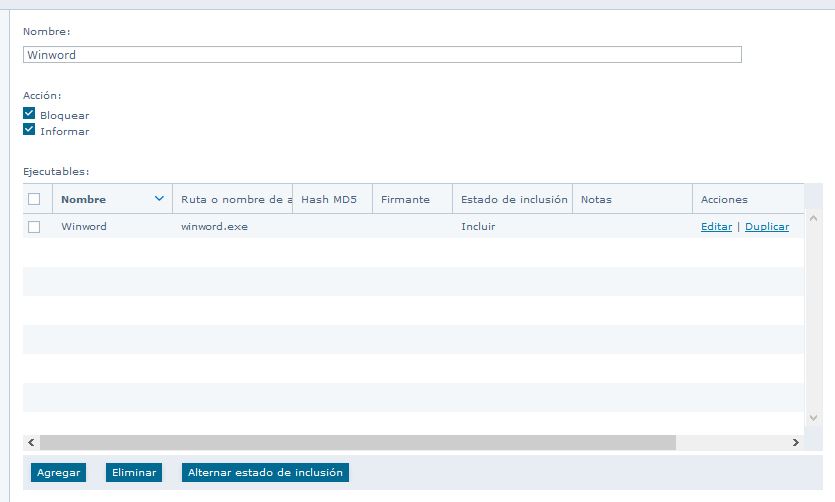Click the Nombre input field containing Winword

[x=382, y=54]
